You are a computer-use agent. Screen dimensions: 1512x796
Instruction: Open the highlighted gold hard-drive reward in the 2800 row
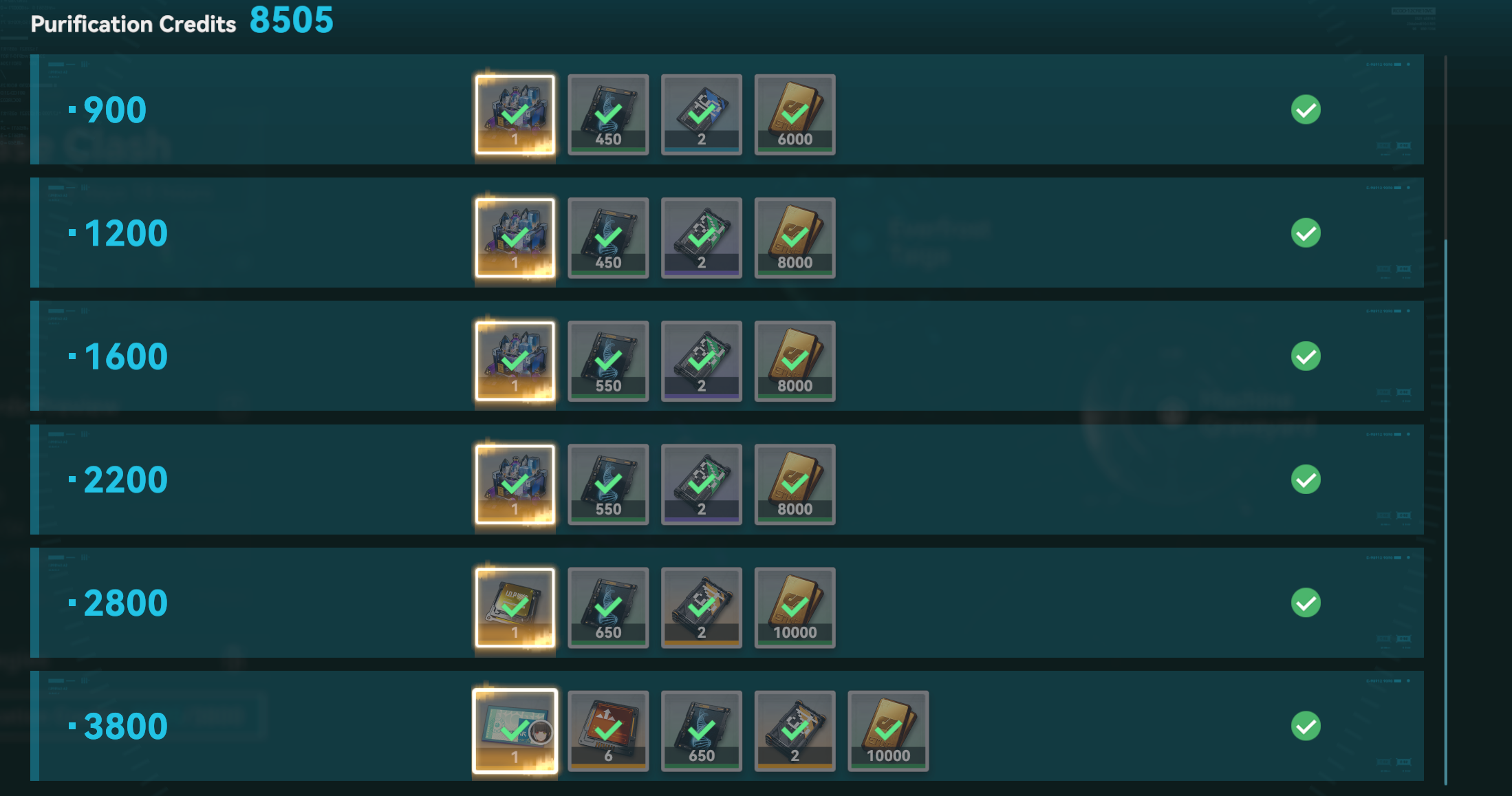pyautogui.click(x=515, y=607)
